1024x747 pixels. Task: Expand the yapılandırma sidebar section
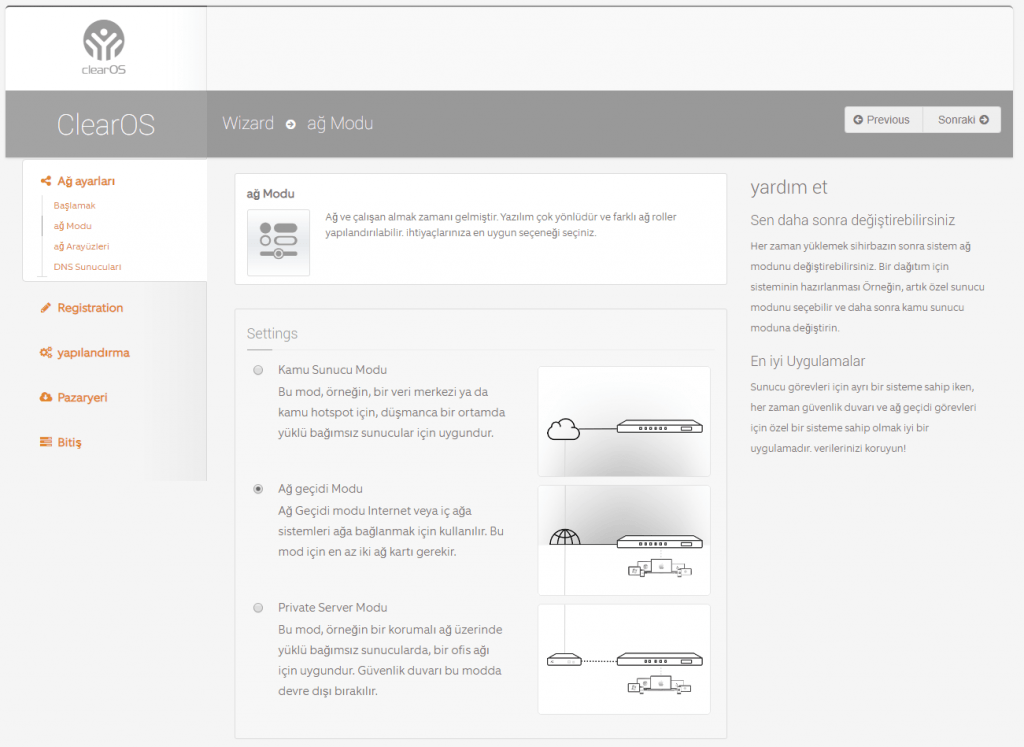click(93, 353)
